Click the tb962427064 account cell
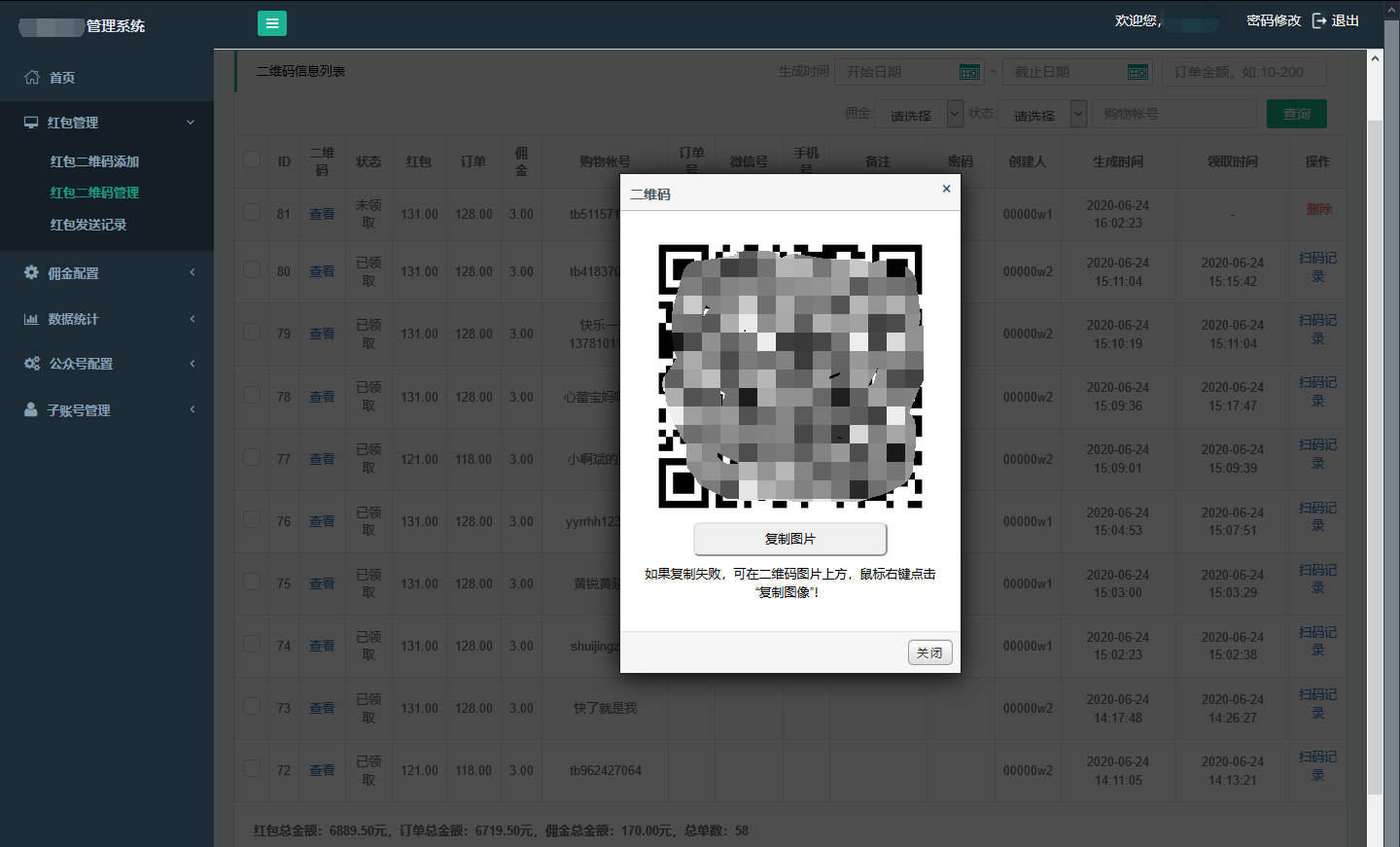 point(605,770)
